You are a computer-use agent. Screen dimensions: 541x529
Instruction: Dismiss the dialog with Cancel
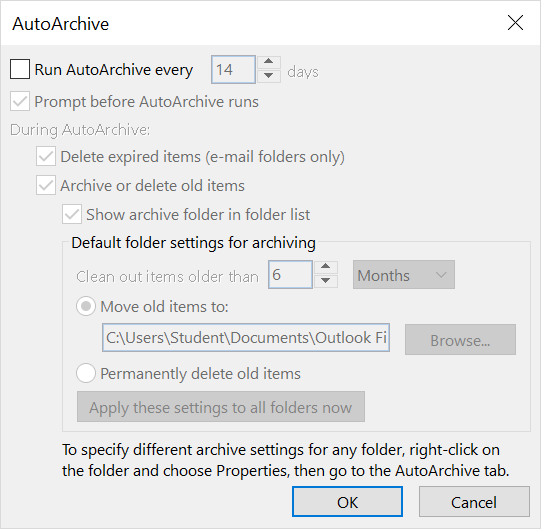[x=474, y=502]
